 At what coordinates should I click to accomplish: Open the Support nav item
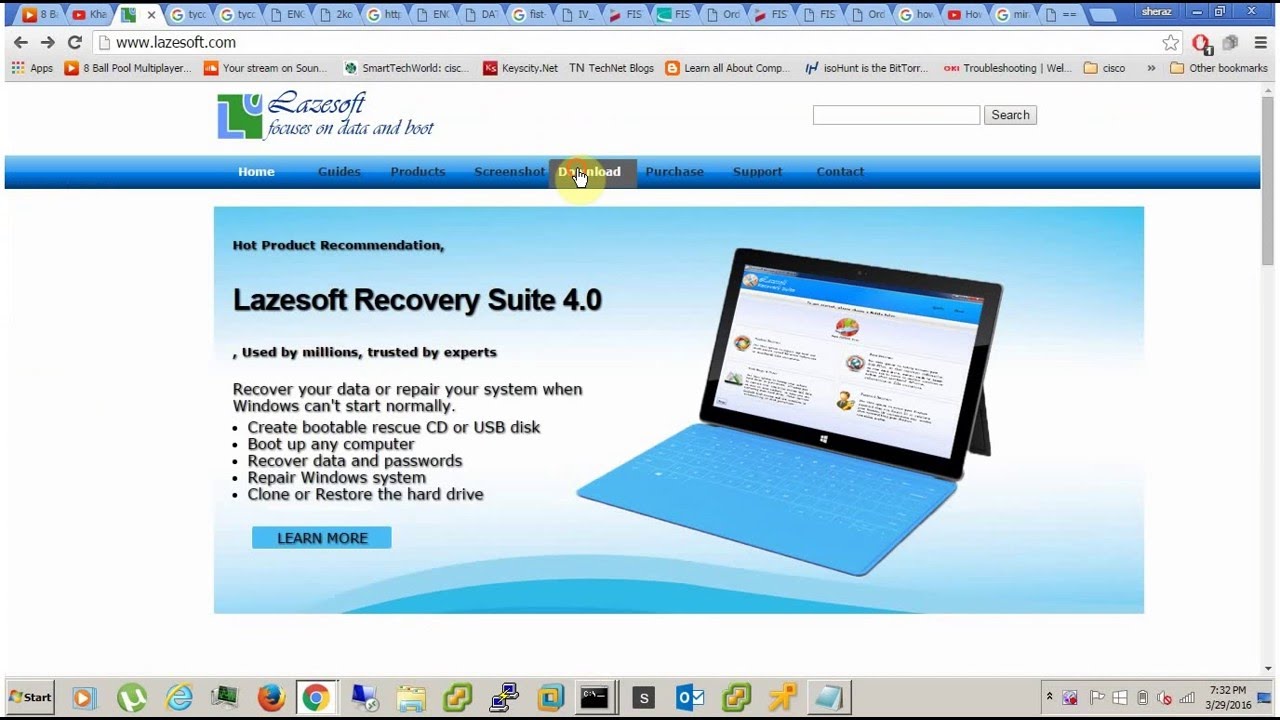coord(757,172)
